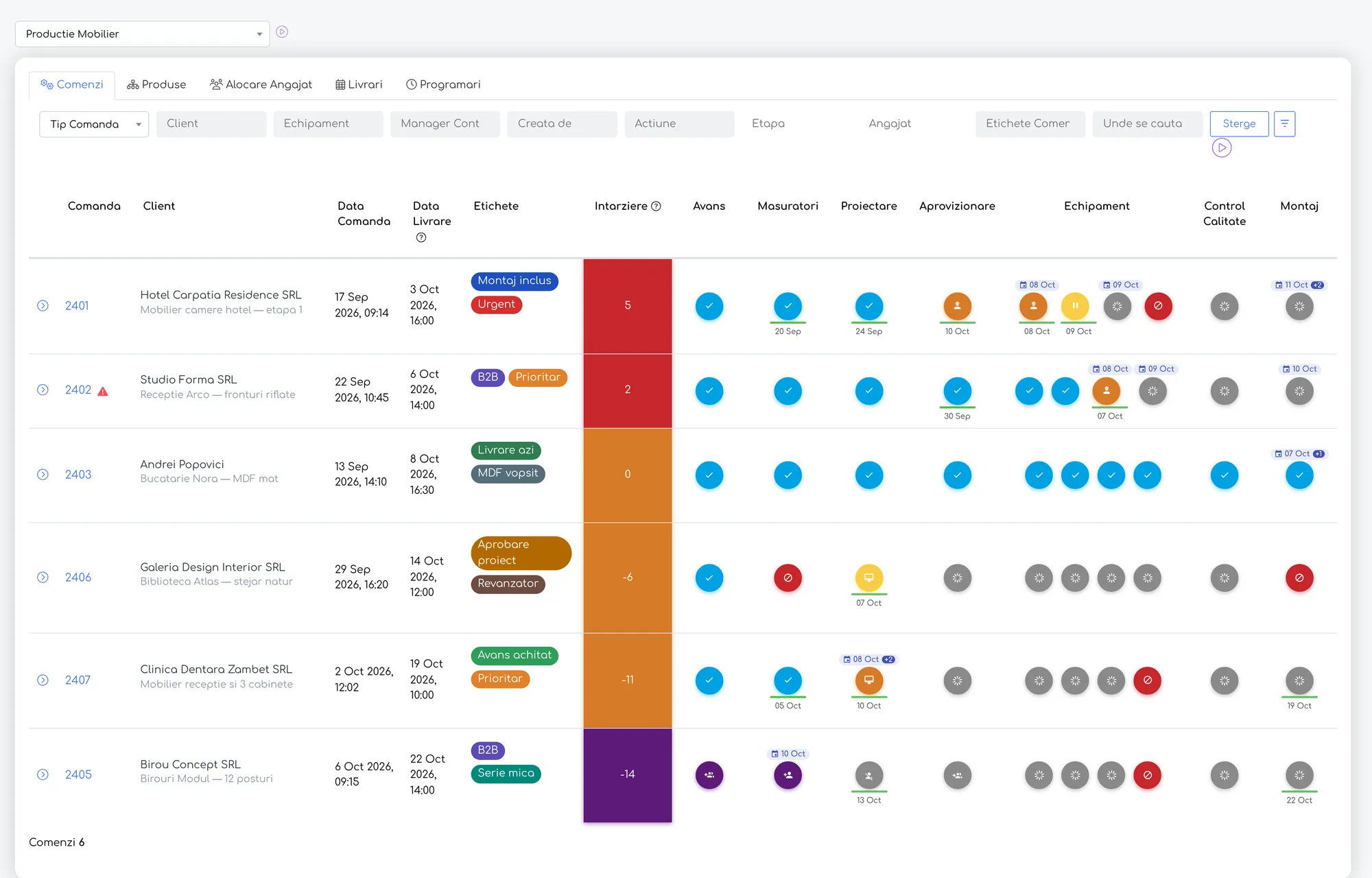Click the orange Echipament person icon for order 2402

click(1106, 390)
